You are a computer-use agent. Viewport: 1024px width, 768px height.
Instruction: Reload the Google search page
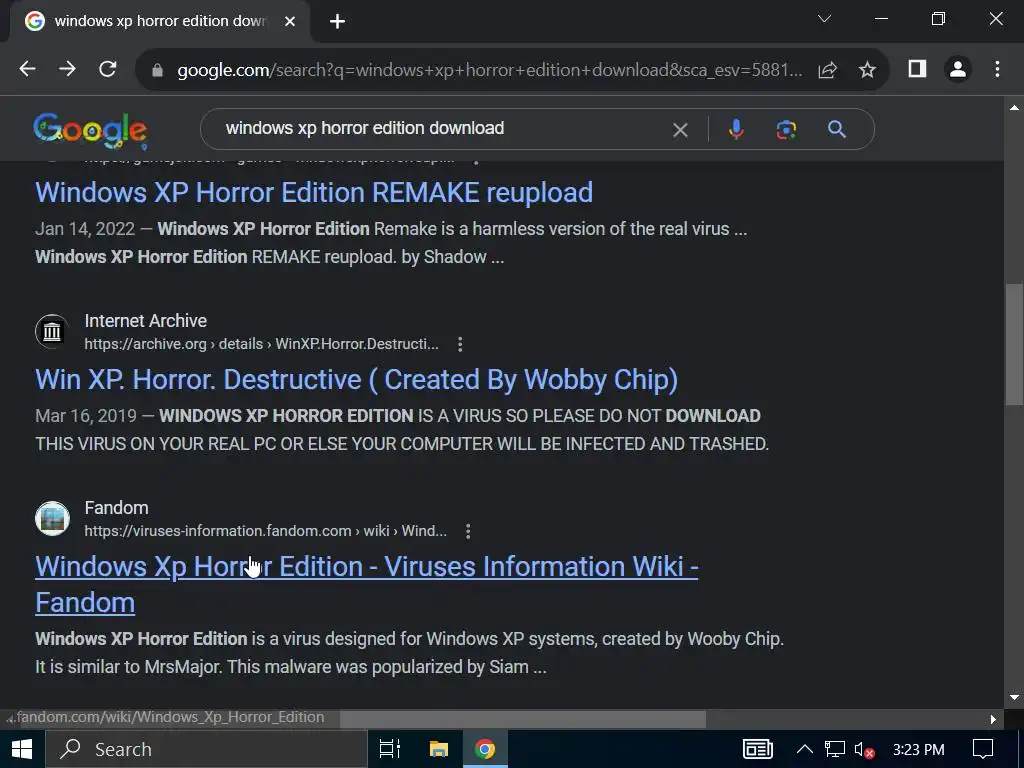click(108, 69)
